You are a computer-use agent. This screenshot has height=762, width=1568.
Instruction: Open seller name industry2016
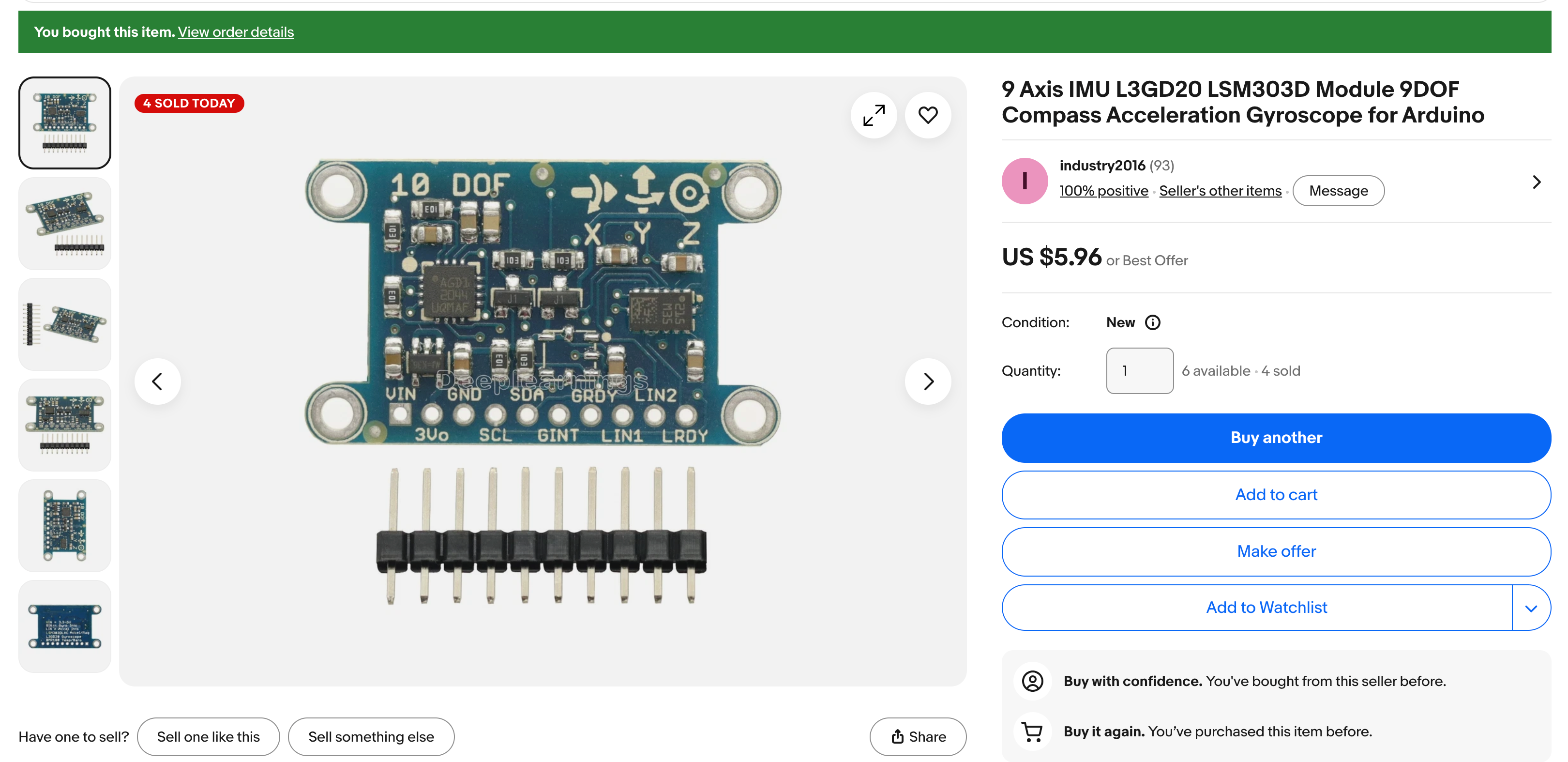click(x=1102, y=166)
